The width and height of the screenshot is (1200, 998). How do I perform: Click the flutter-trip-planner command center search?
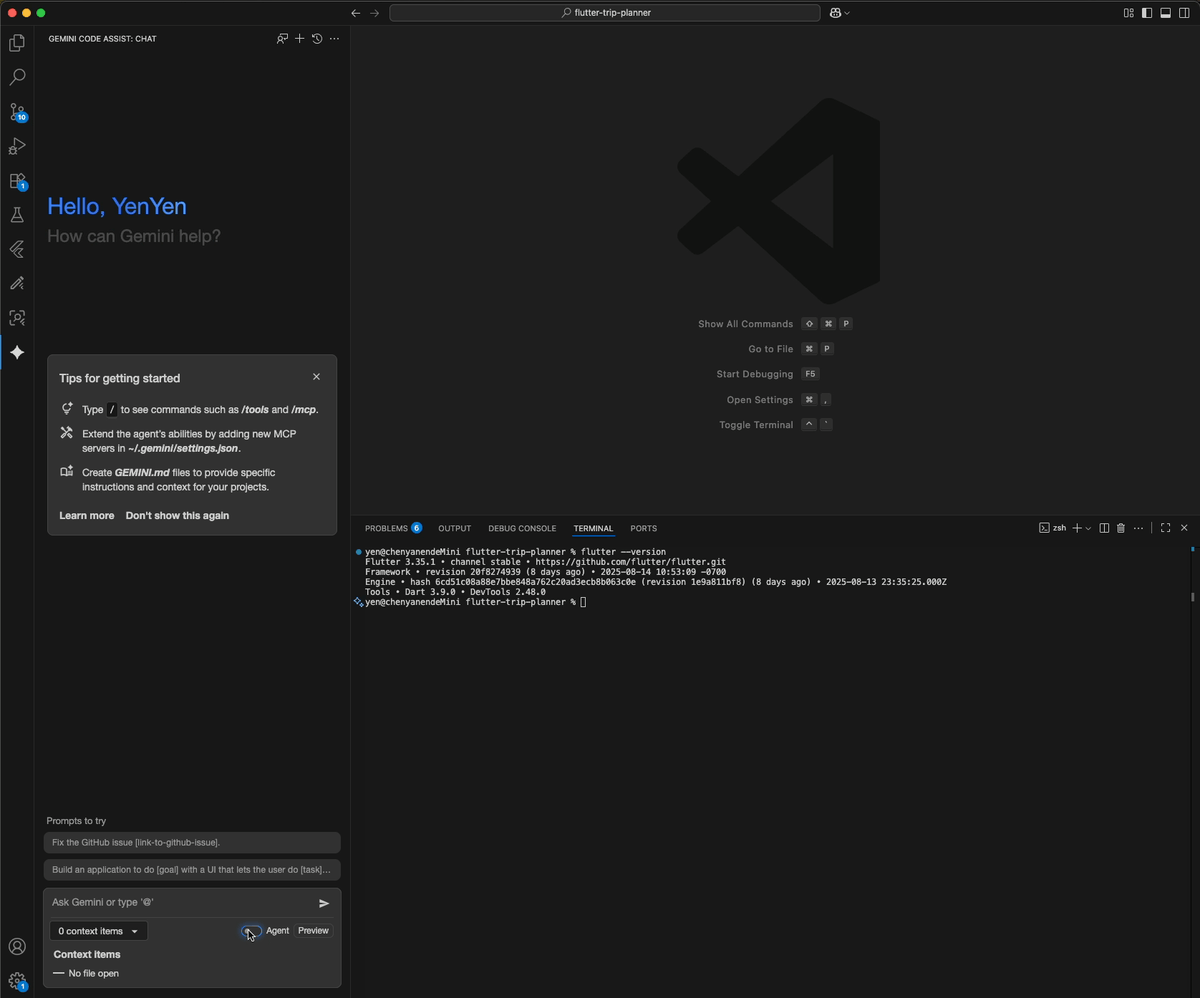point(604,13)
